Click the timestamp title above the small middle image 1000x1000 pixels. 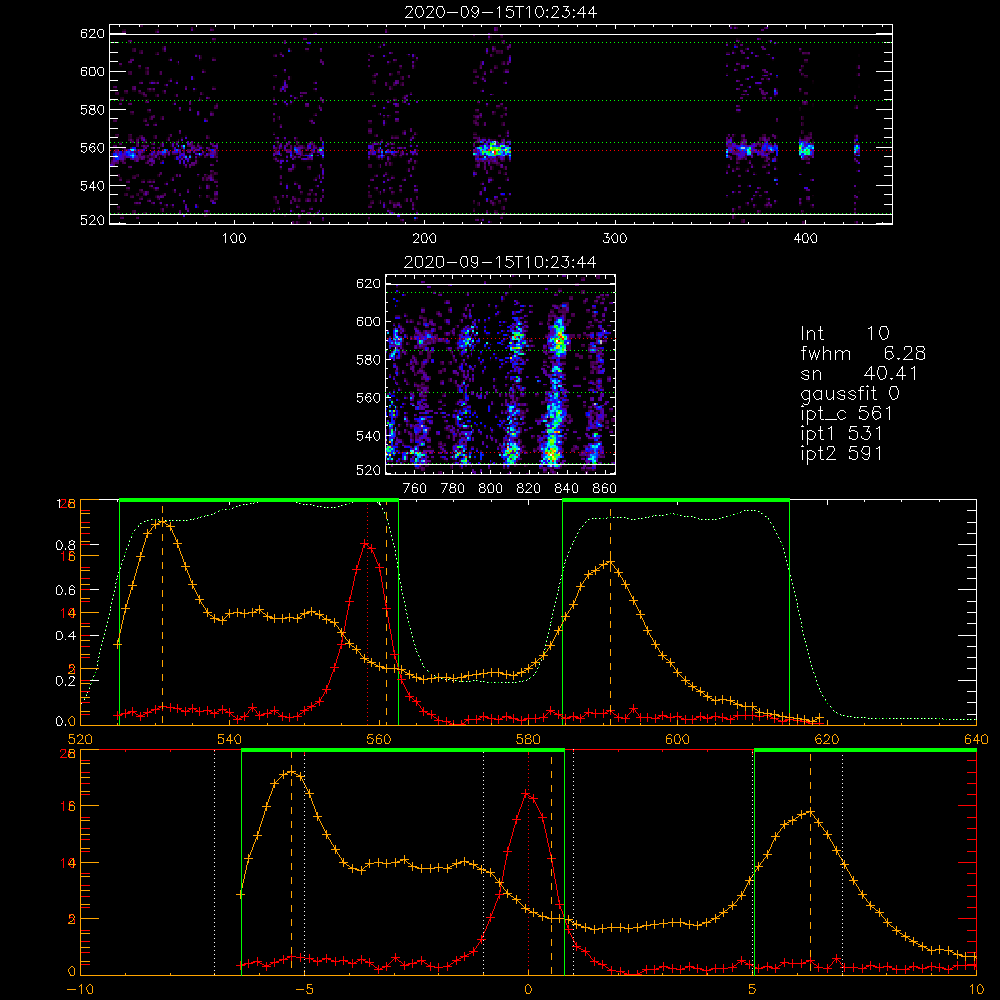(x=500, y=262)
